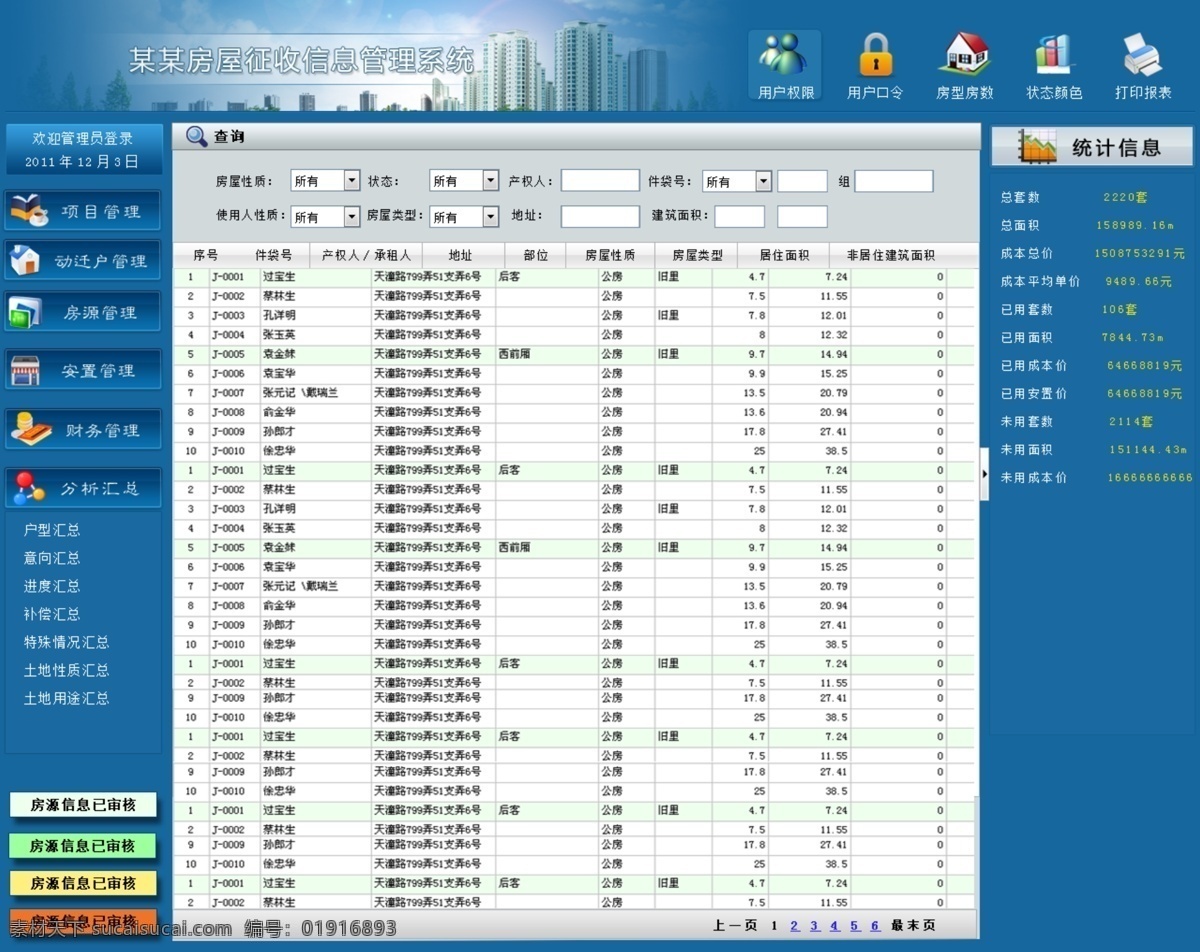Image resolution: width=1200 pixels, height=952 pixels.
Task: Open 动迁户管理 in the sidebar
Action: [x=83, y=261]
